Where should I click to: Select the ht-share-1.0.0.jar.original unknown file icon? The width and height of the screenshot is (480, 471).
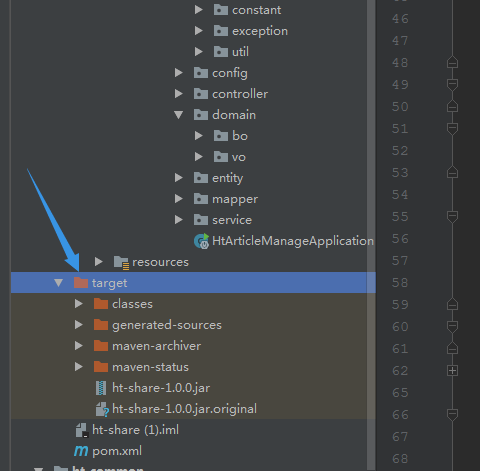[x=102, y=409]
